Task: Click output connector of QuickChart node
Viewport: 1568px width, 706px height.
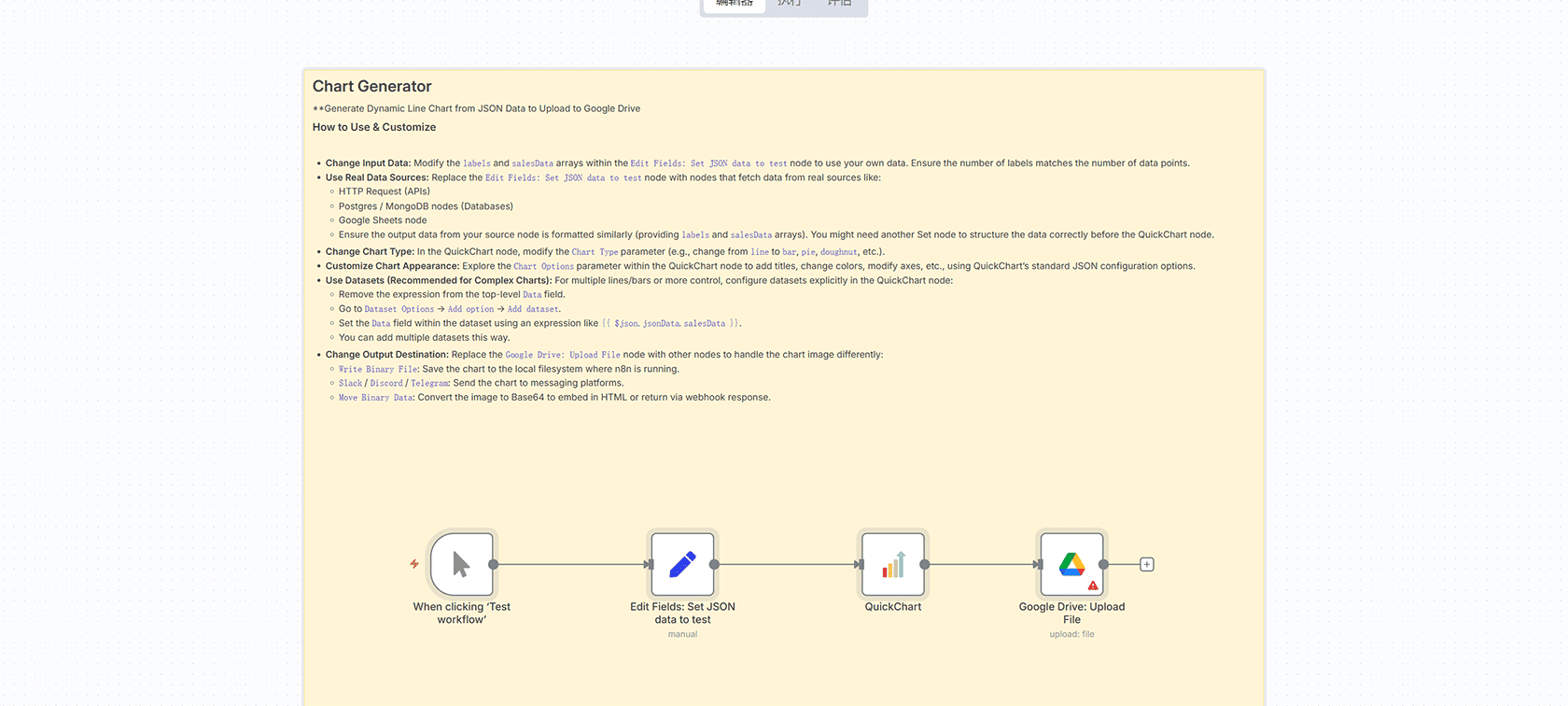Action: coord(925,564)
